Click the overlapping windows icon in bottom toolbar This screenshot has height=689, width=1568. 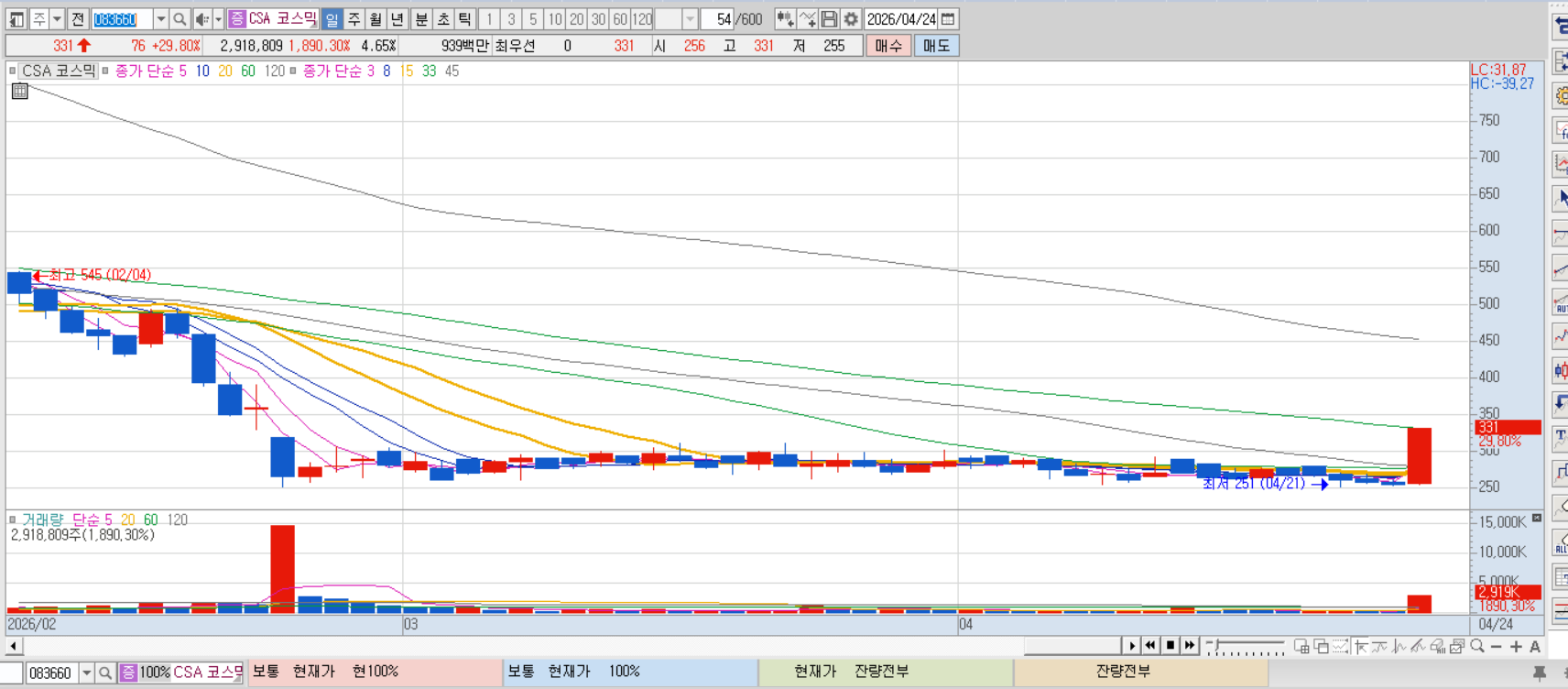pos(1321,646)
